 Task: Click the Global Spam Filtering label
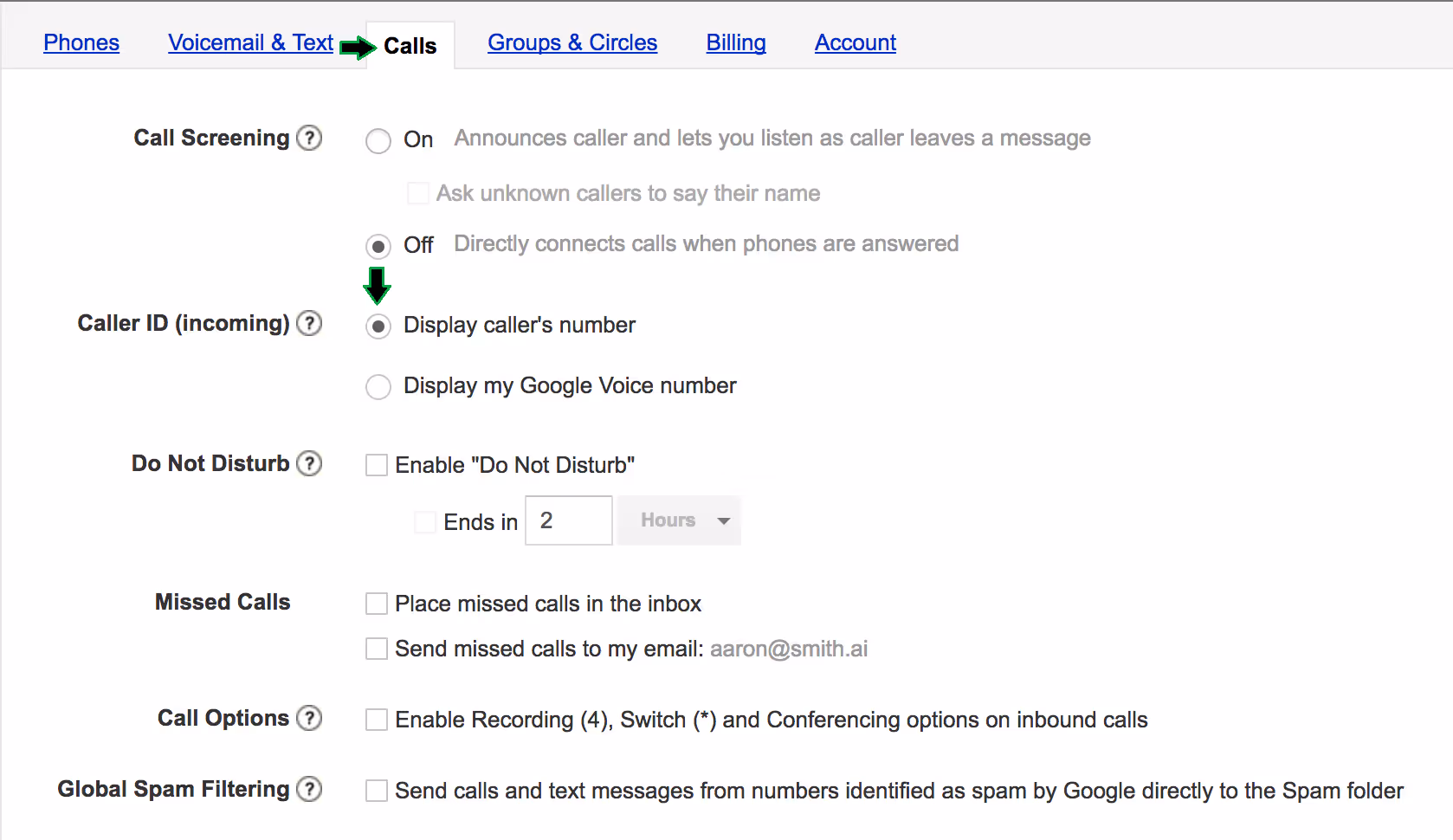pos(173,789)
